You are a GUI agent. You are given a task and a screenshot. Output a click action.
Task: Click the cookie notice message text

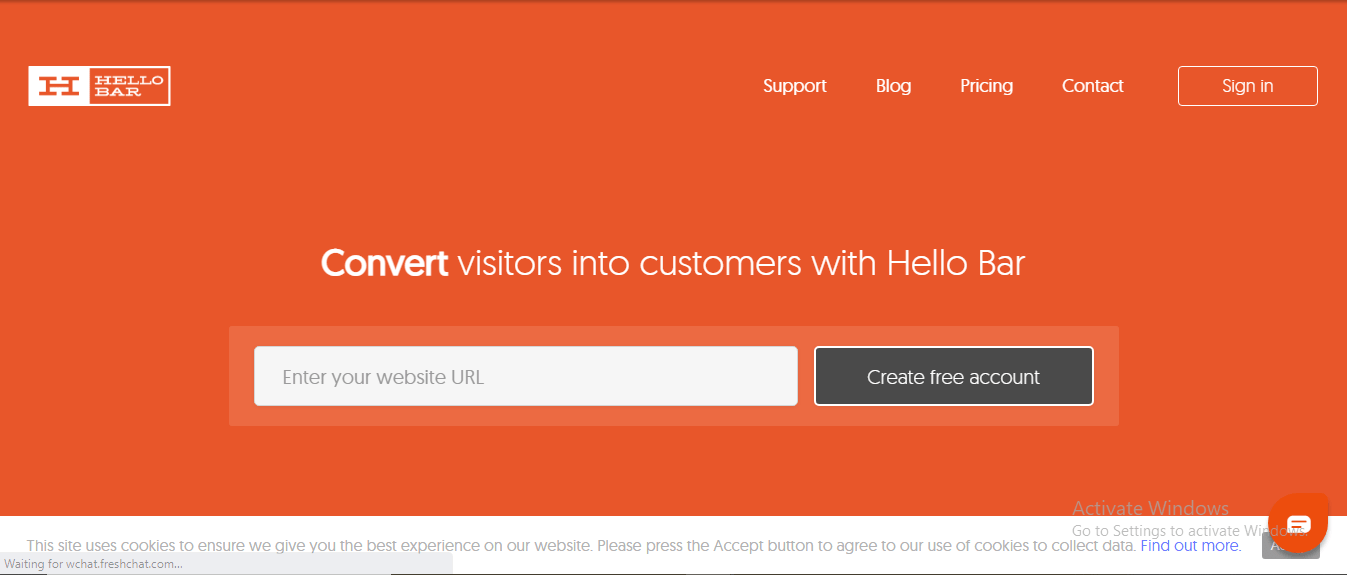(581, 546)
